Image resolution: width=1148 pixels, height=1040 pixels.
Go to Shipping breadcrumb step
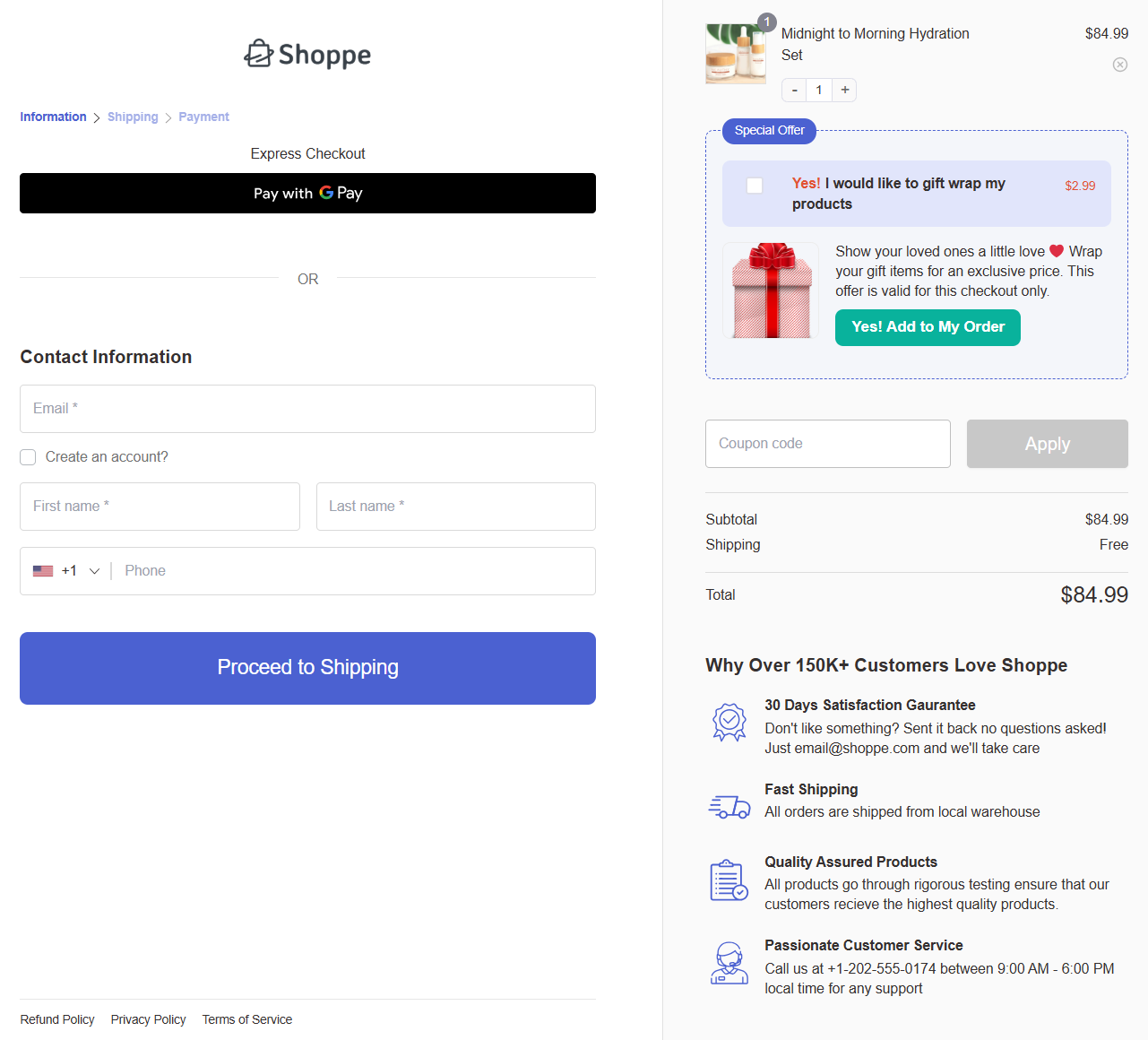coord(133,117)
